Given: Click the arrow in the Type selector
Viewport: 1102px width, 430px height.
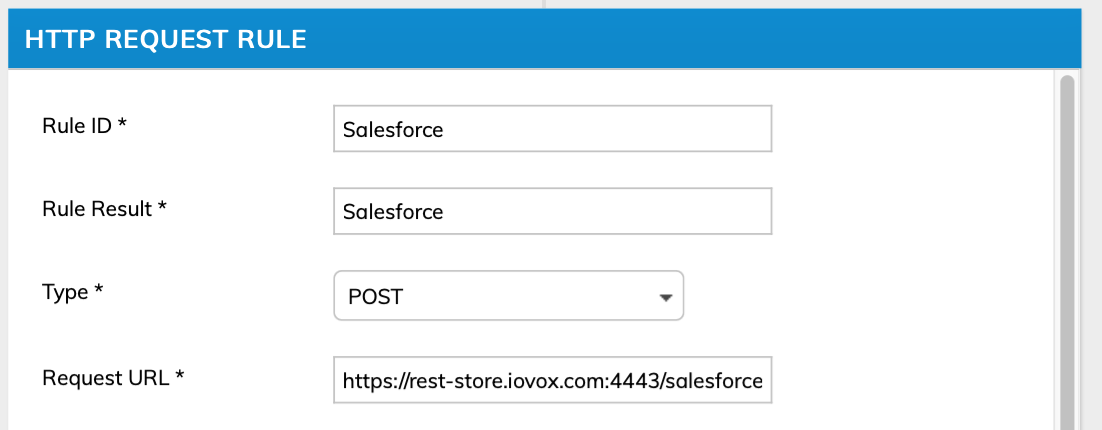Looking at the screenshot, I should [665, 297].
